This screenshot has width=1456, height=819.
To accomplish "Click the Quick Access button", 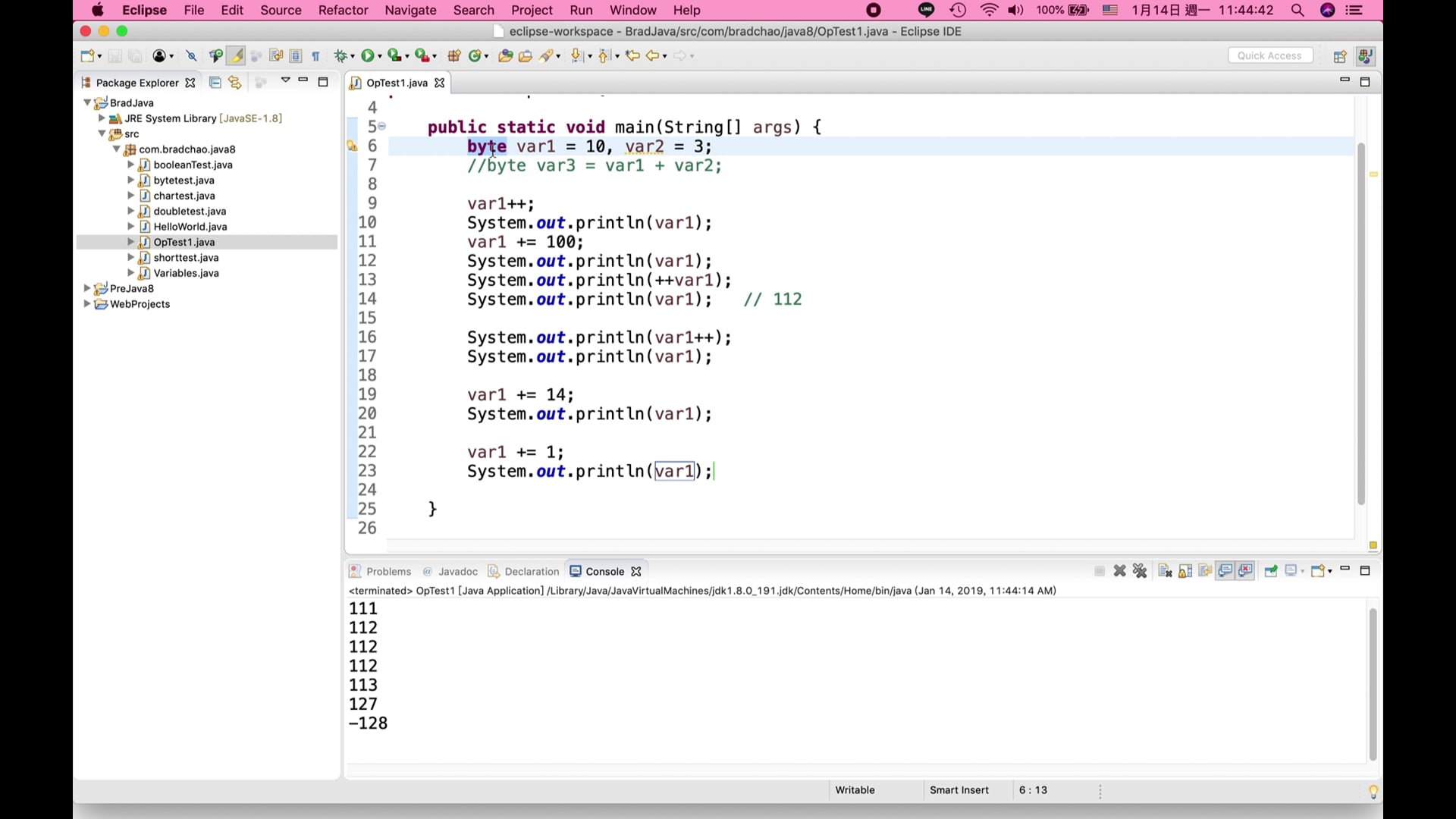I will pyautogui.click(x=1270, y=55).
